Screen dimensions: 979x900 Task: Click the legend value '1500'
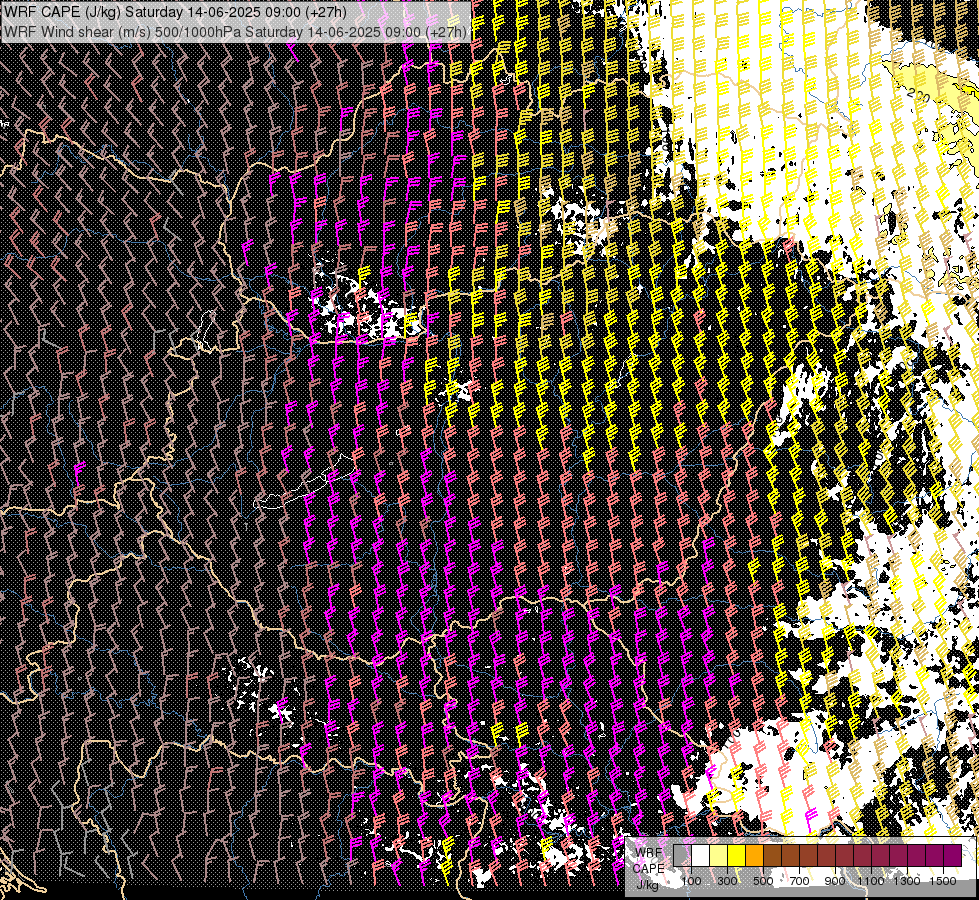(x=943, y=881)
